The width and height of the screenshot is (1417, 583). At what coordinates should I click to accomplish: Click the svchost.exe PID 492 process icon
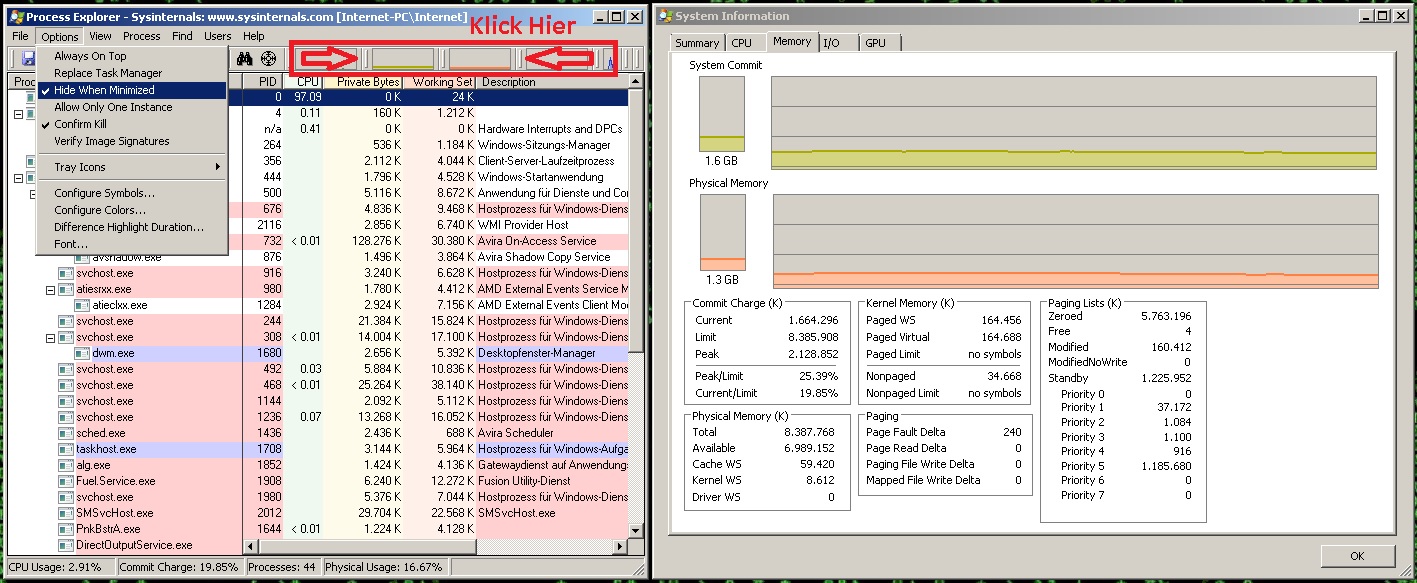click(x=66, y=369)
